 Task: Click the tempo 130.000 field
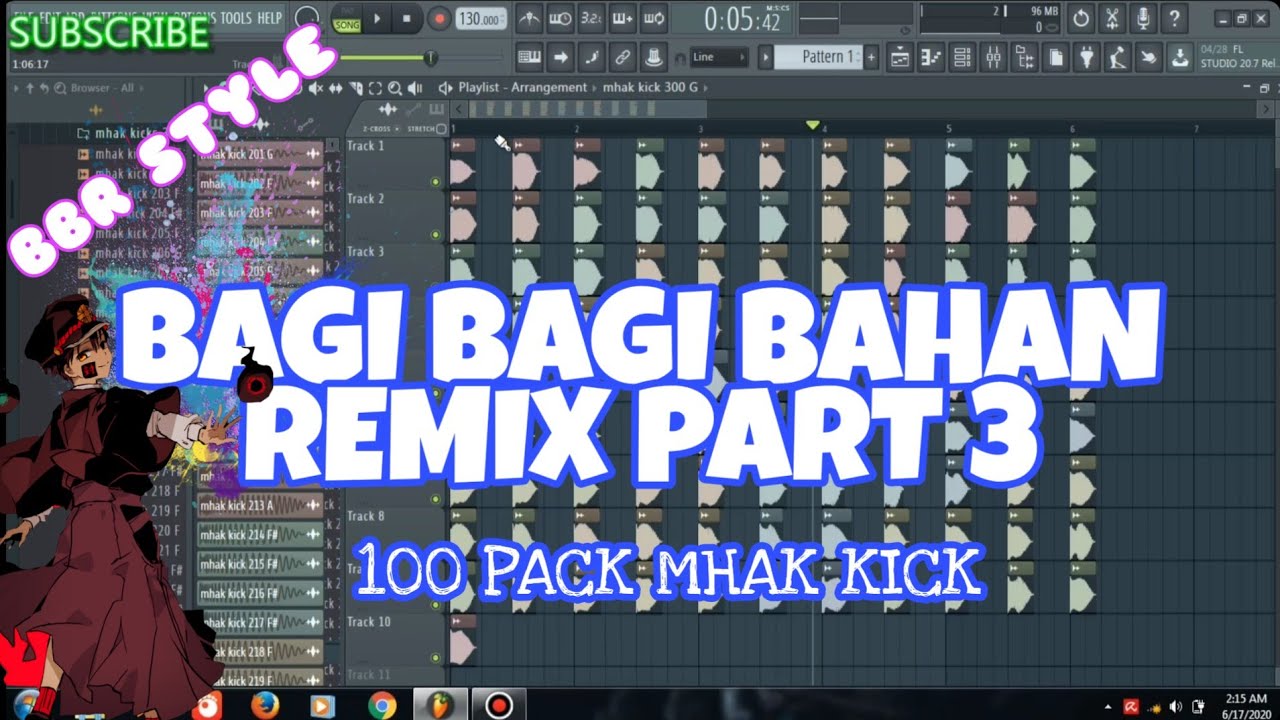(x=481, y=18)
